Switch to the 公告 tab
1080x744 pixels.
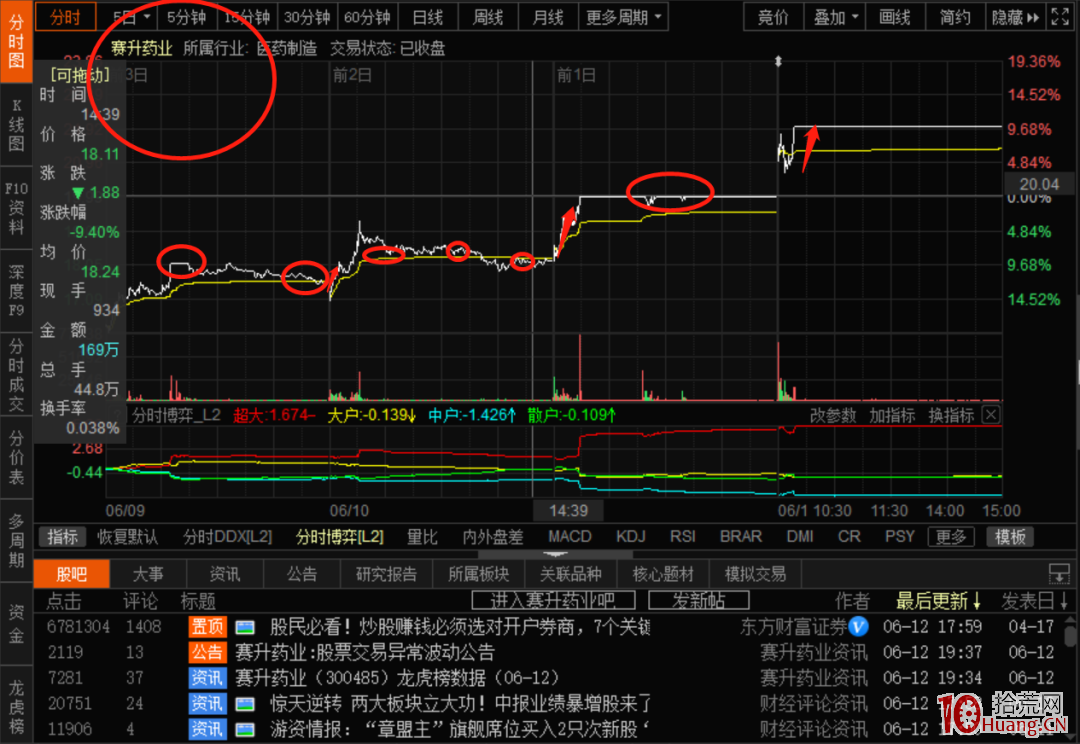302,574
